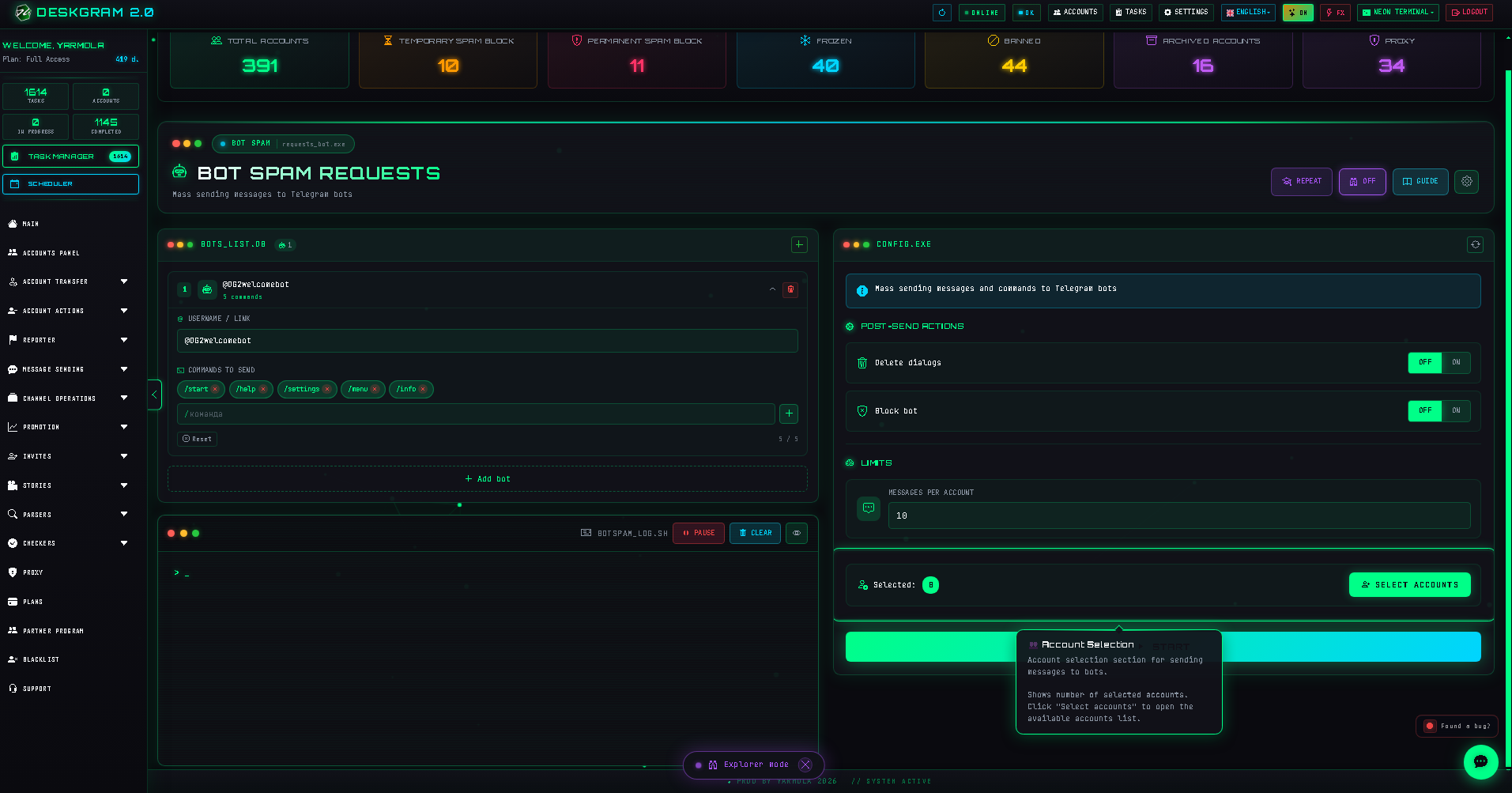This screenshot has height=793, width=1512.
Task: Set Delete dialogs to OFF
Action: (1425, 362)
